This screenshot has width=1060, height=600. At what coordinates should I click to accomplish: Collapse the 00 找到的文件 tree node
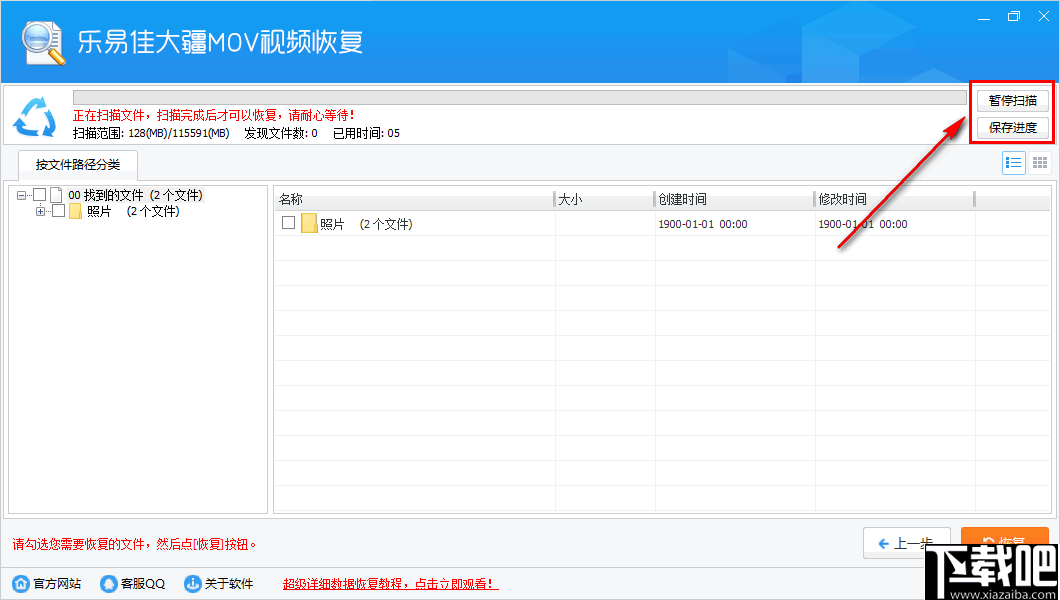click(22, 194)
